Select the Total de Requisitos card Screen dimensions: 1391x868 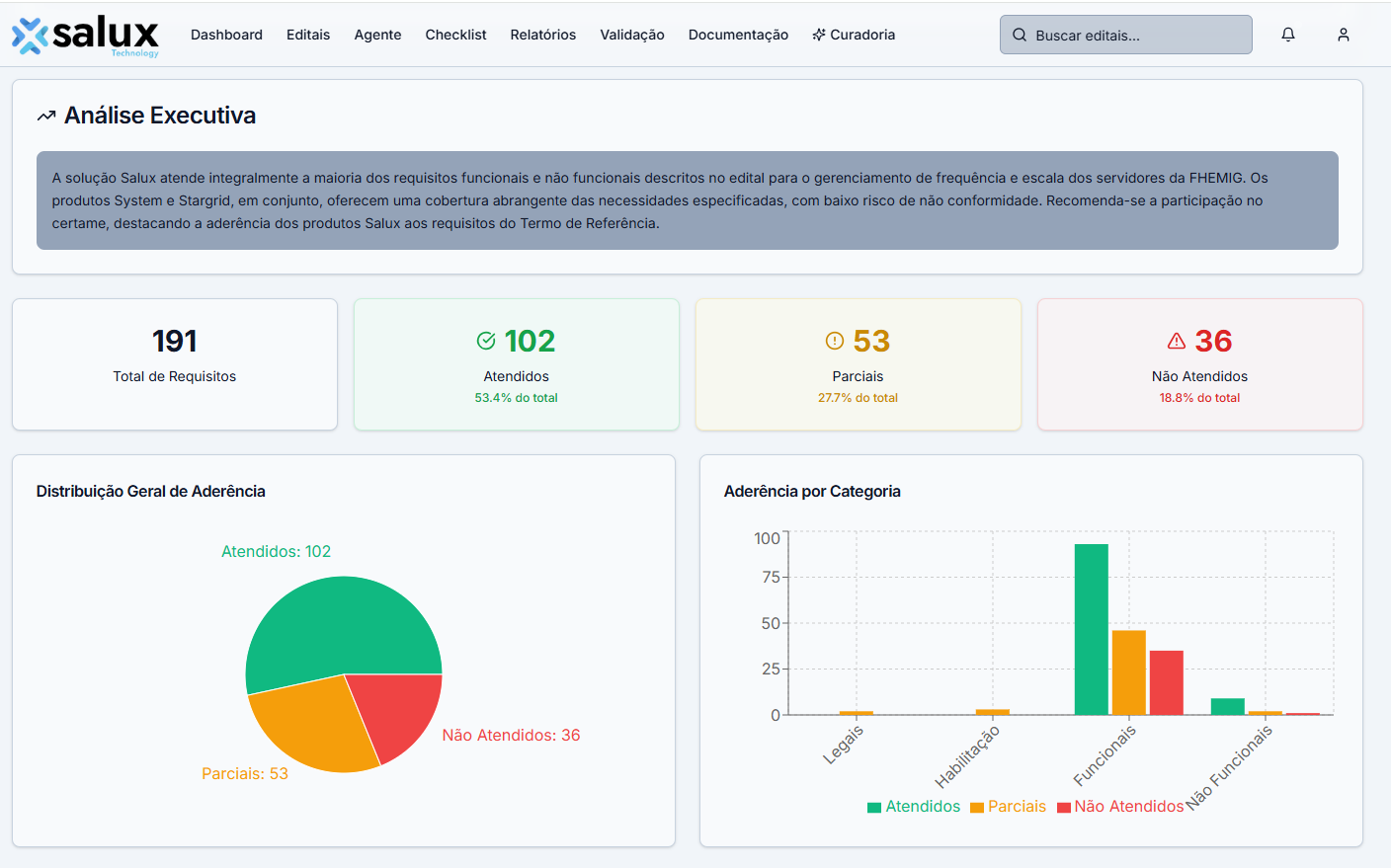(x=175, y=364)
